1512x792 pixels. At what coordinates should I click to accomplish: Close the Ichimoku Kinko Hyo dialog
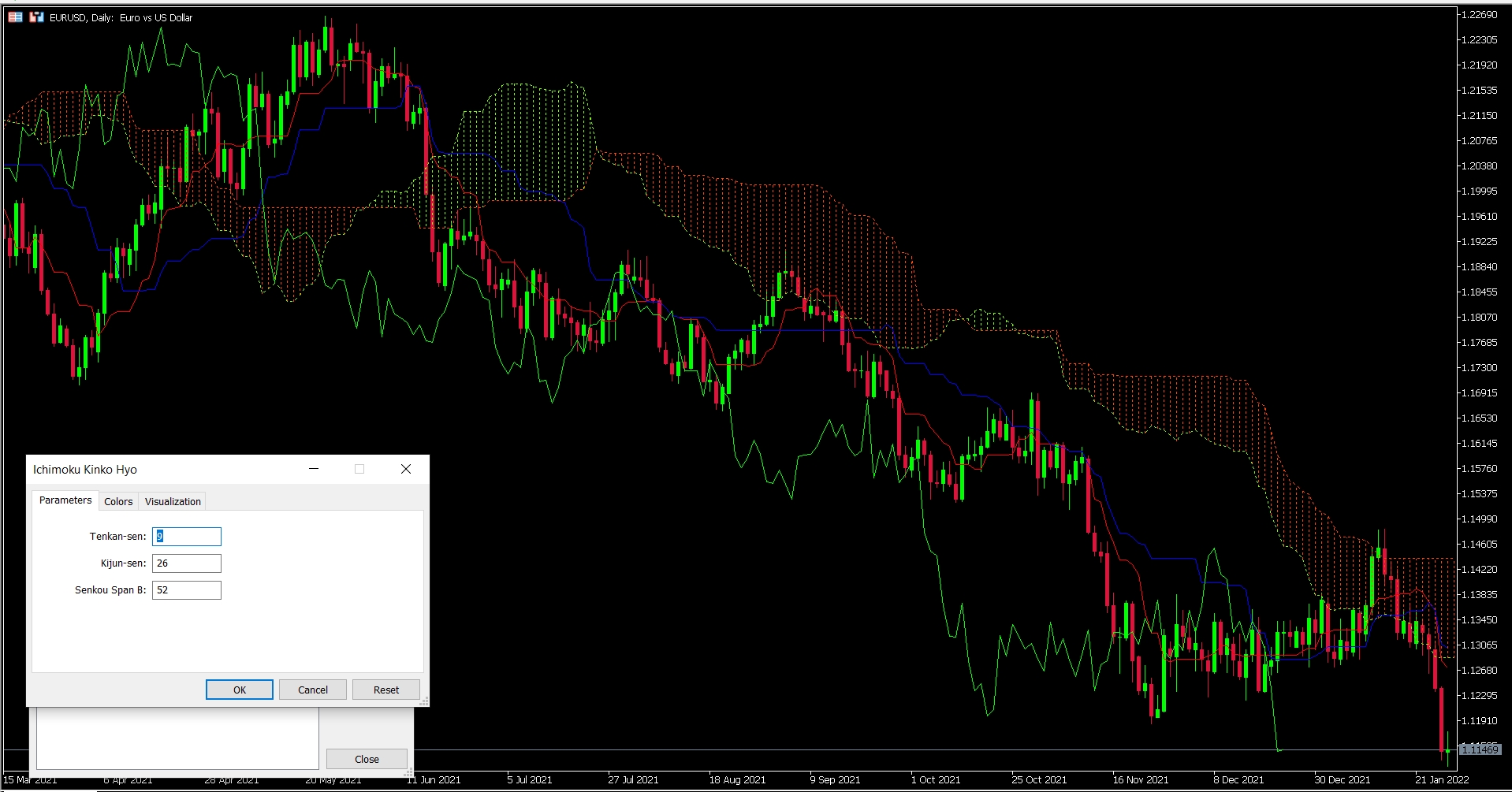pyautogui.click(x=406, y=469)
